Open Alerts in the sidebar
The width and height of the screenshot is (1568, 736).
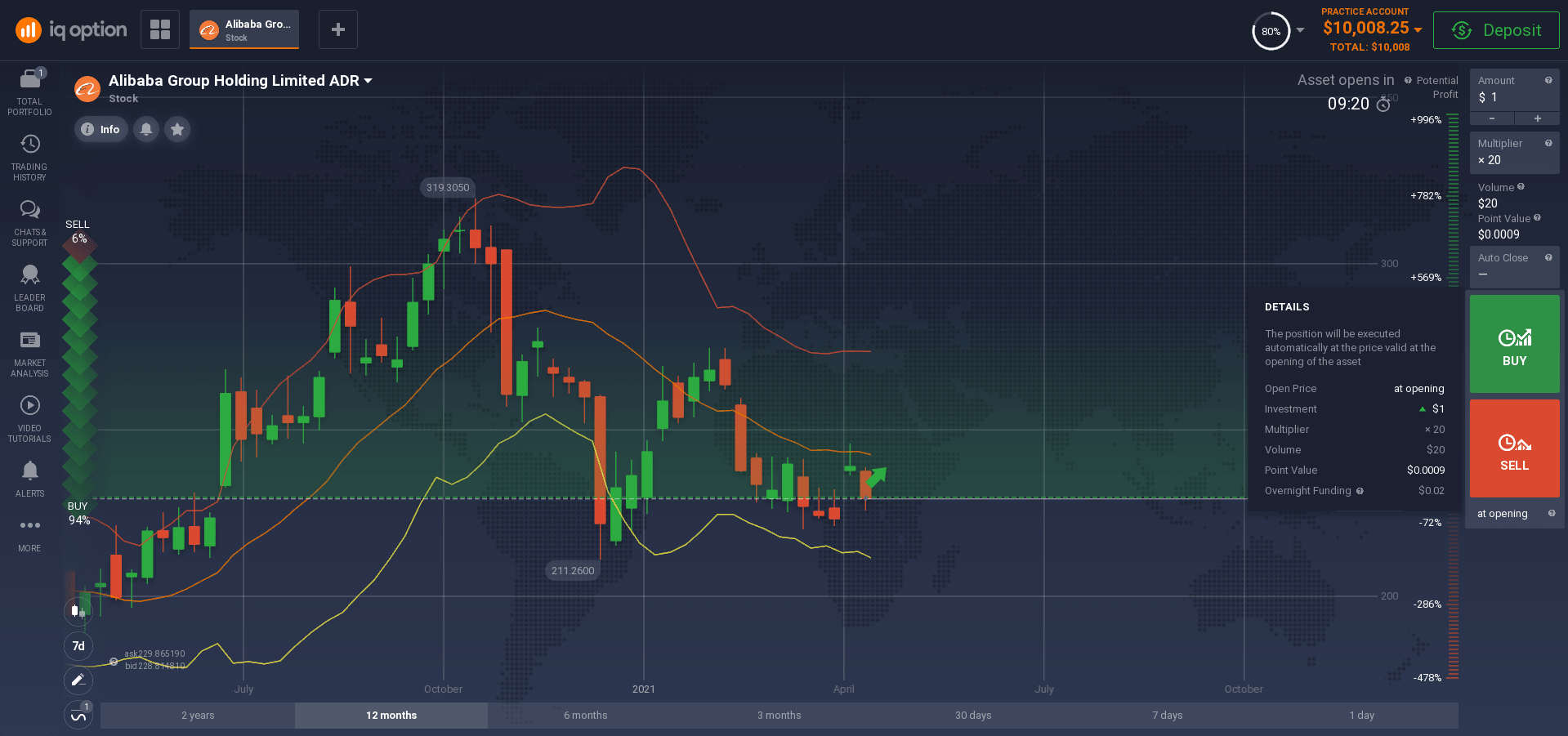click(x=29, y=479)
